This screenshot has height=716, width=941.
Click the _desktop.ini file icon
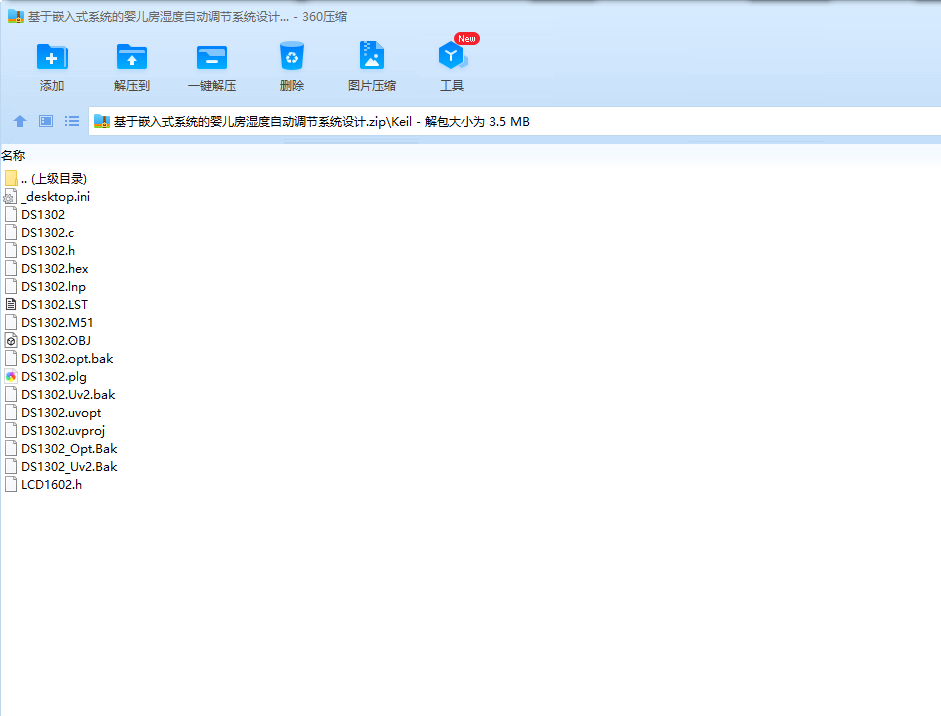(10, 196)
